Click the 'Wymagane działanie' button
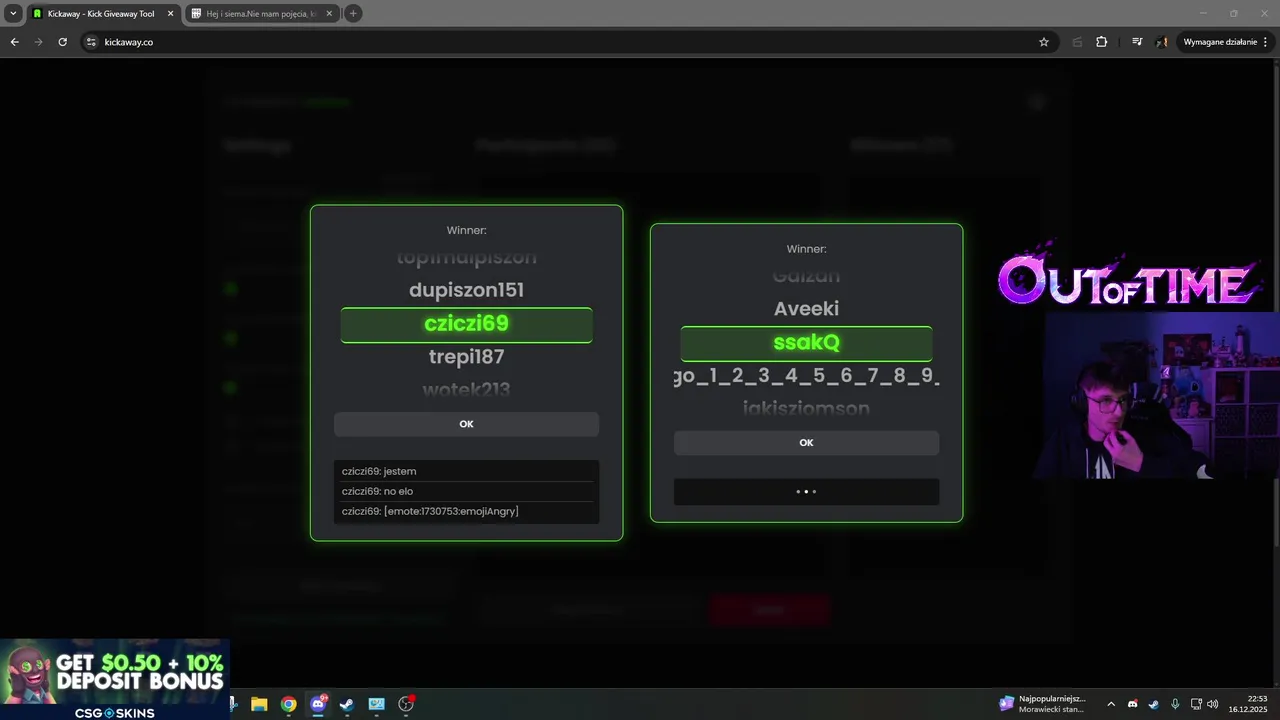Screen dimensions: 1280x720 1226,42
